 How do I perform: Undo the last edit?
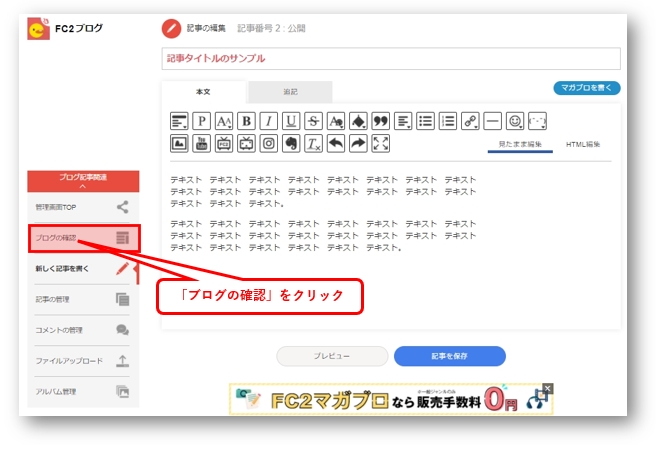pos(336,143)
